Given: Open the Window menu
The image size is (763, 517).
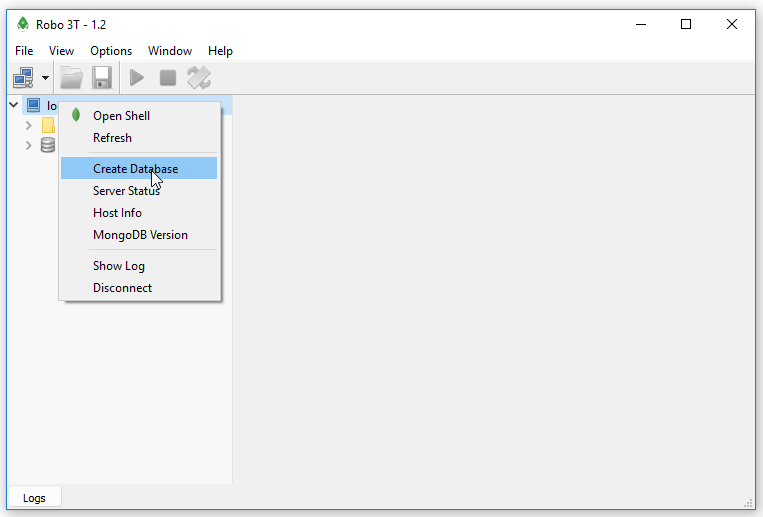Looking at the screenshot, I should 170,51.
